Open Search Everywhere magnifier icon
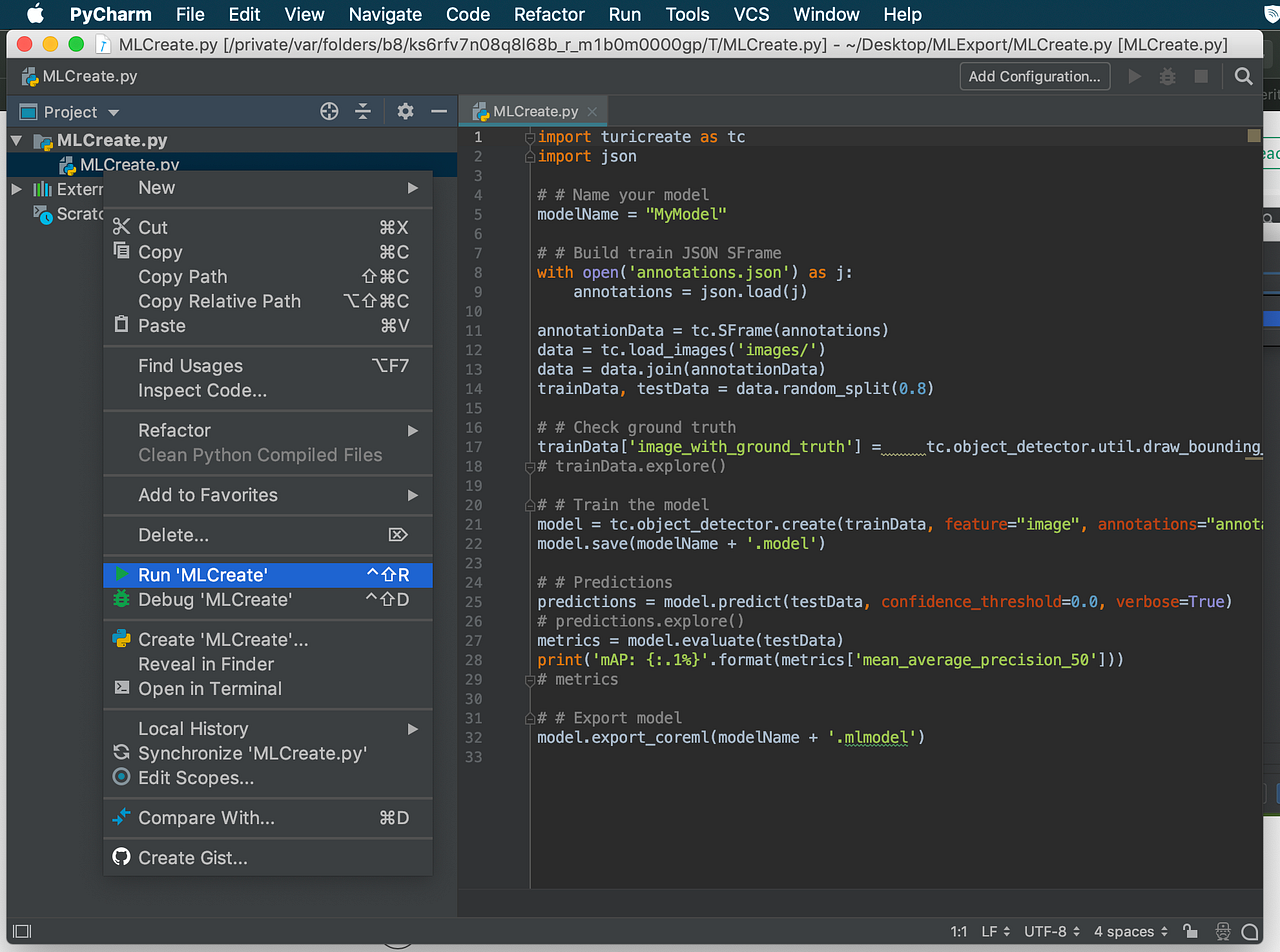The image size is (1280, 952). tap(1243, 76)
